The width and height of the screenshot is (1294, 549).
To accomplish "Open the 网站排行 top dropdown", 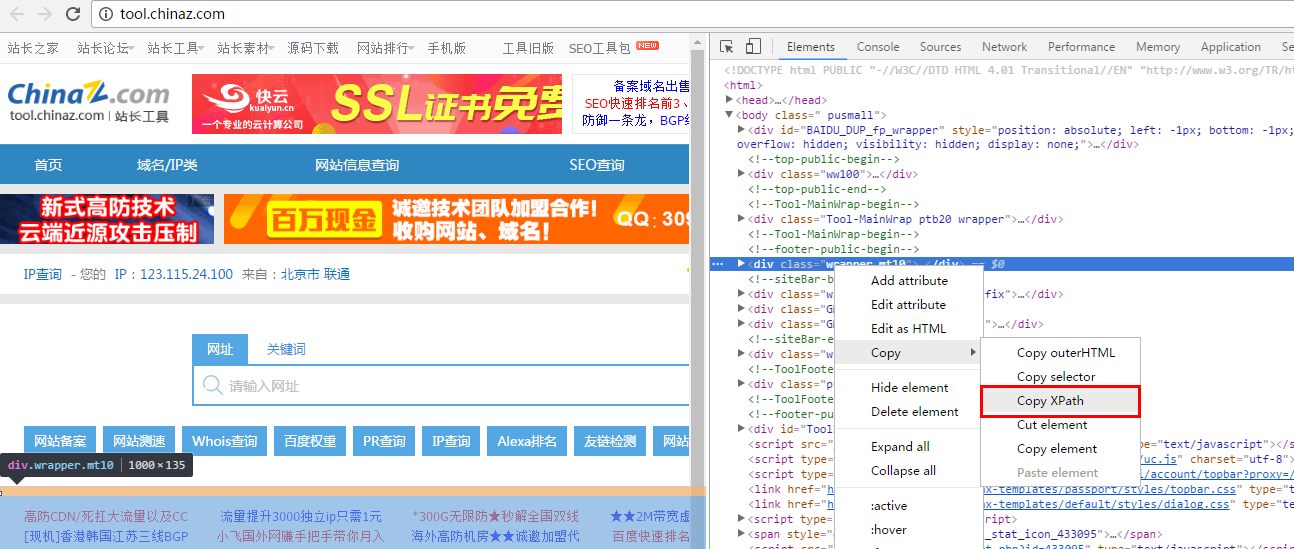I will click(x=386, y=48).
